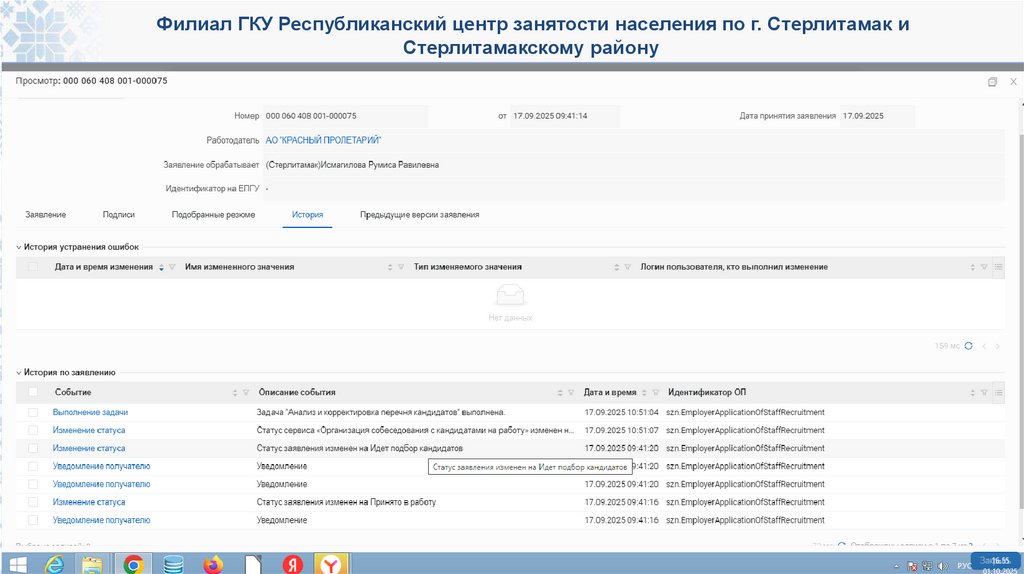Click the volume icon in system tray
This screenshot has height=574, width=1024.
tap(942, 566)
